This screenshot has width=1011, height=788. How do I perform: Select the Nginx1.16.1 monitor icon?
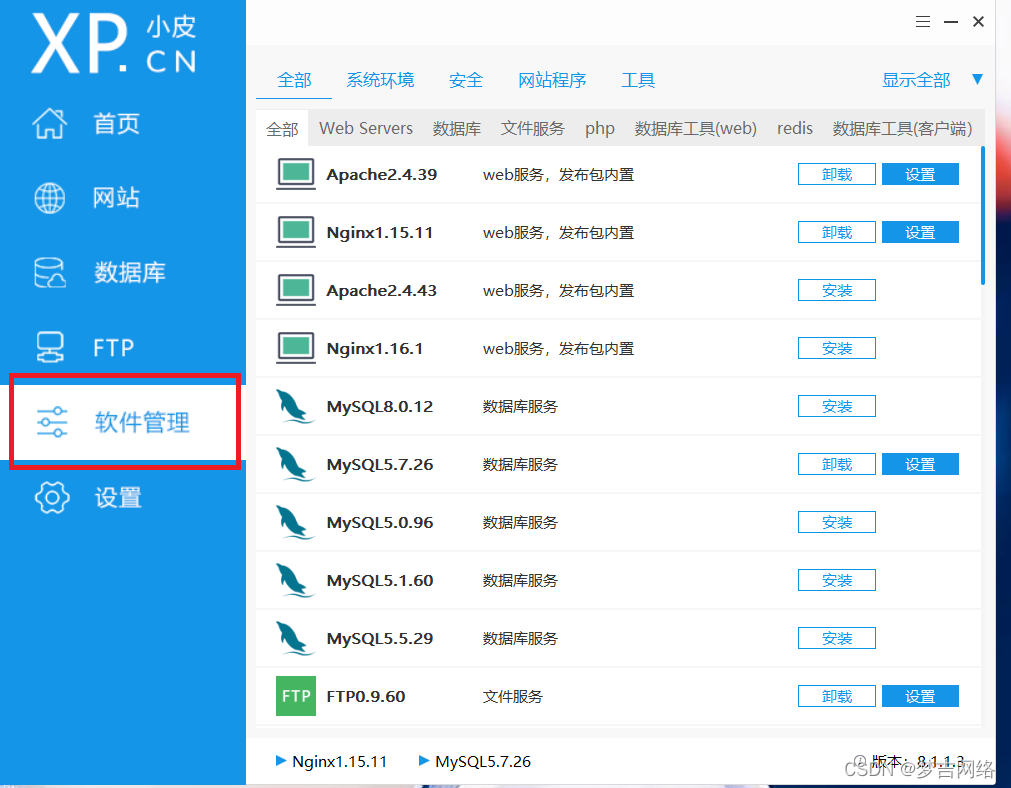coord(296,348)
